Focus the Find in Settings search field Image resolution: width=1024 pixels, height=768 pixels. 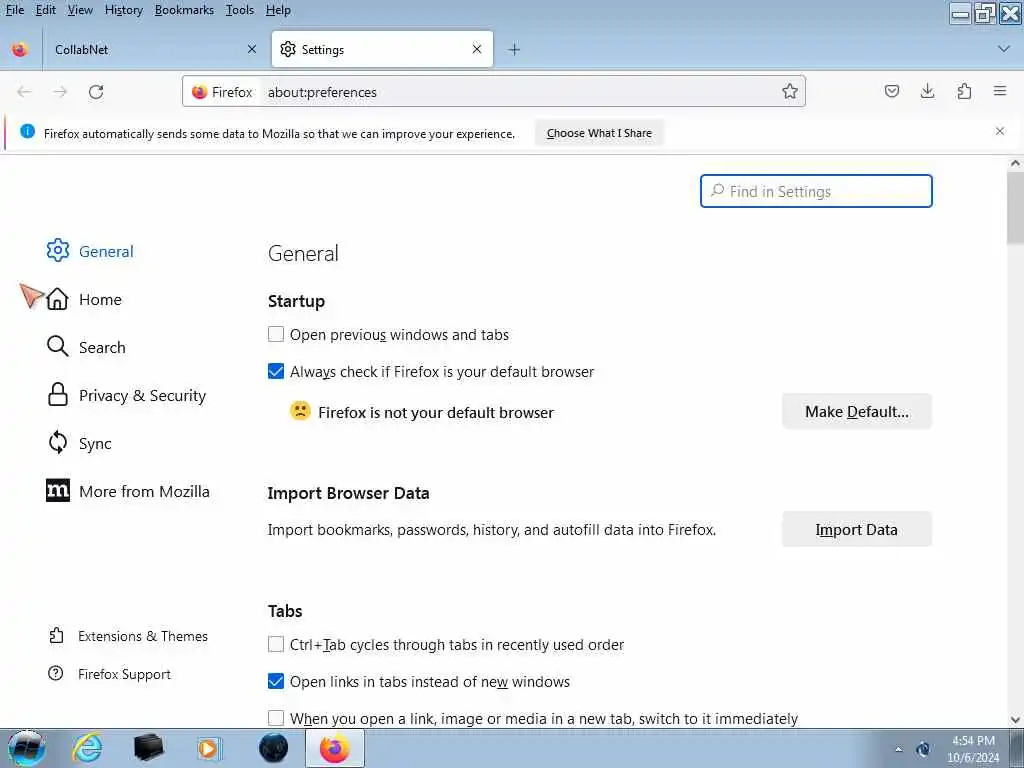(816, 191)
